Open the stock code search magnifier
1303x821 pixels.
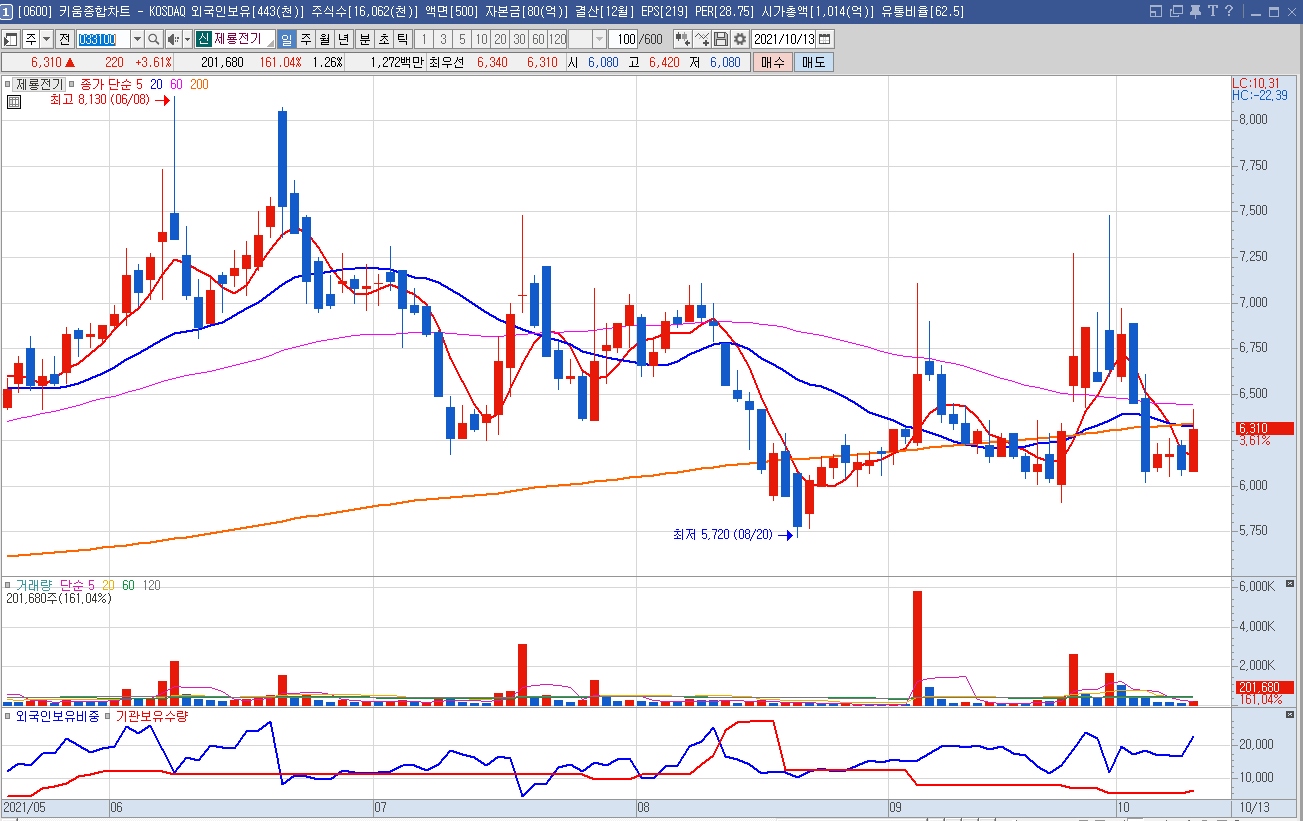coord(154,39)
